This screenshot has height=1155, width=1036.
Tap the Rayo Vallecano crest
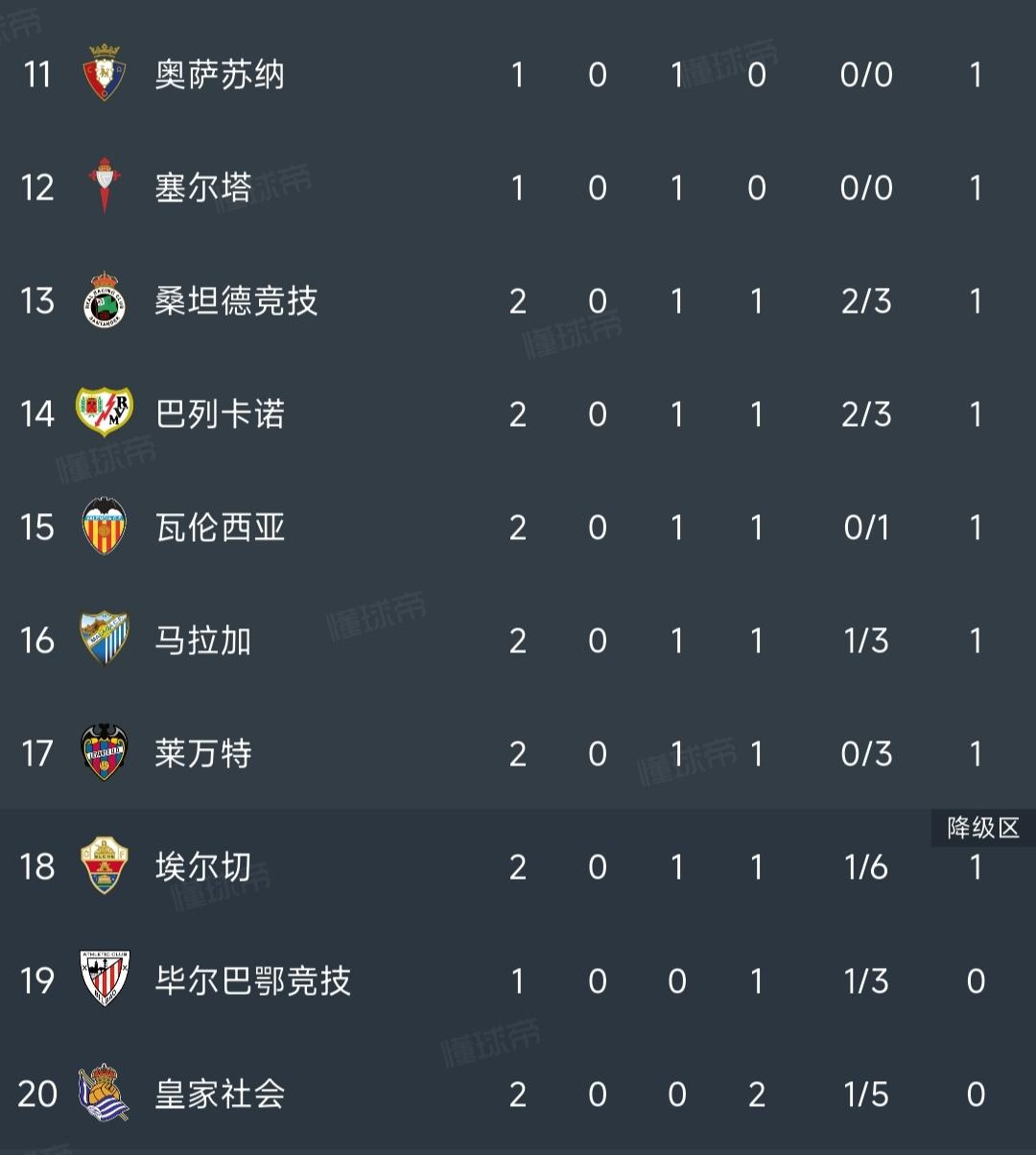(x=105, y=413)
